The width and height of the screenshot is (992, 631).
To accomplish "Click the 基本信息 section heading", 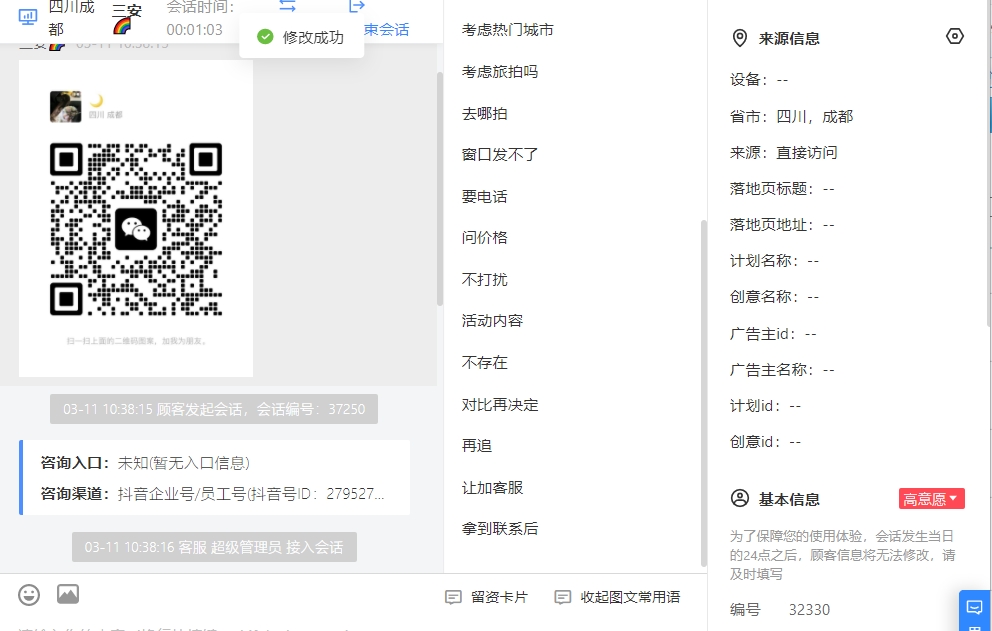I will 789,499.
